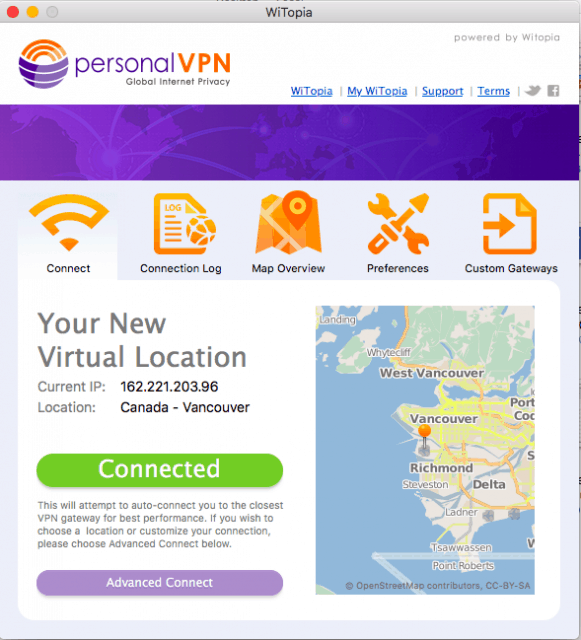This screenshot has height=640, width=581.
Task: Minimize the WiTopia window with yellow button
Action: point(33,12)
